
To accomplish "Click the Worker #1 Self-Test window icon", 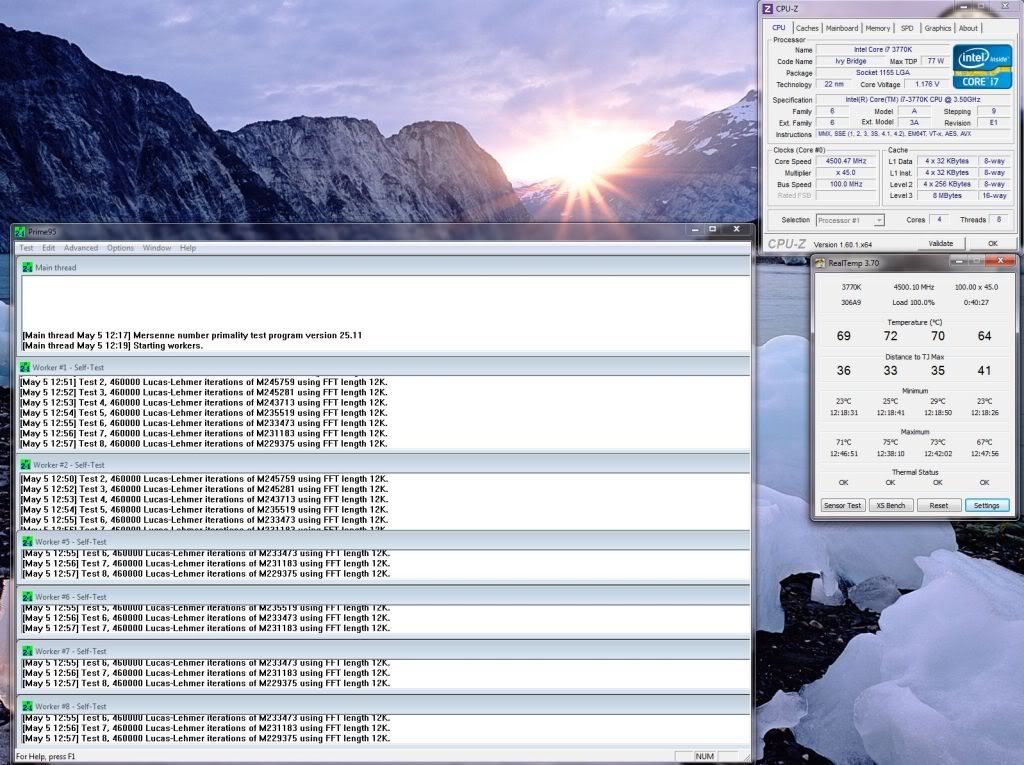I will pyautogui.click(x=26, y=367).
